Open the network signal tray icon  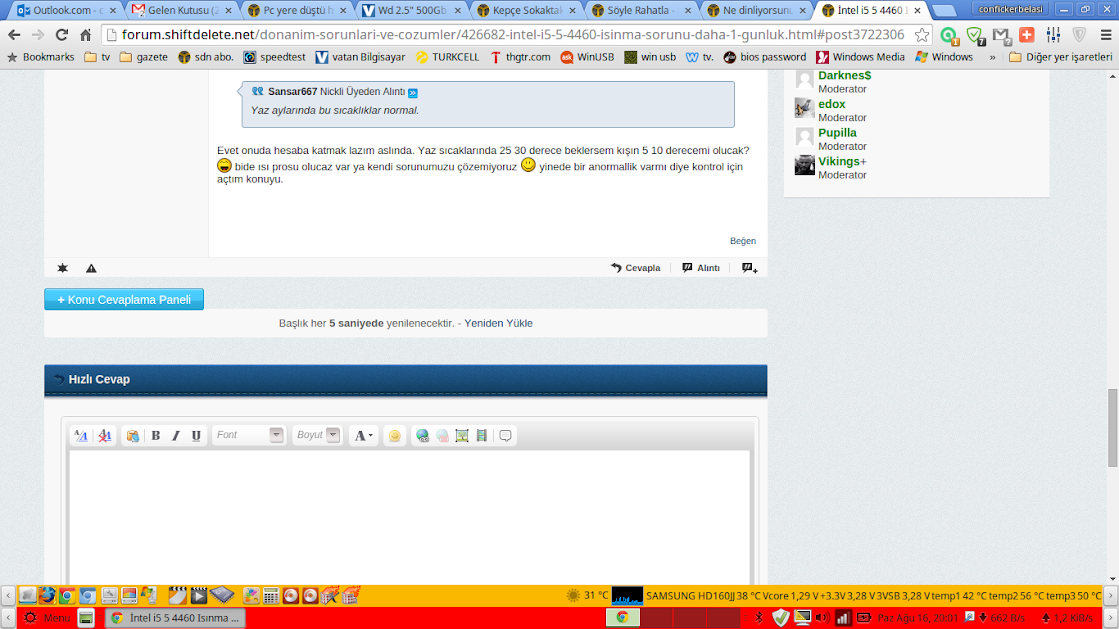pos(843,618)
